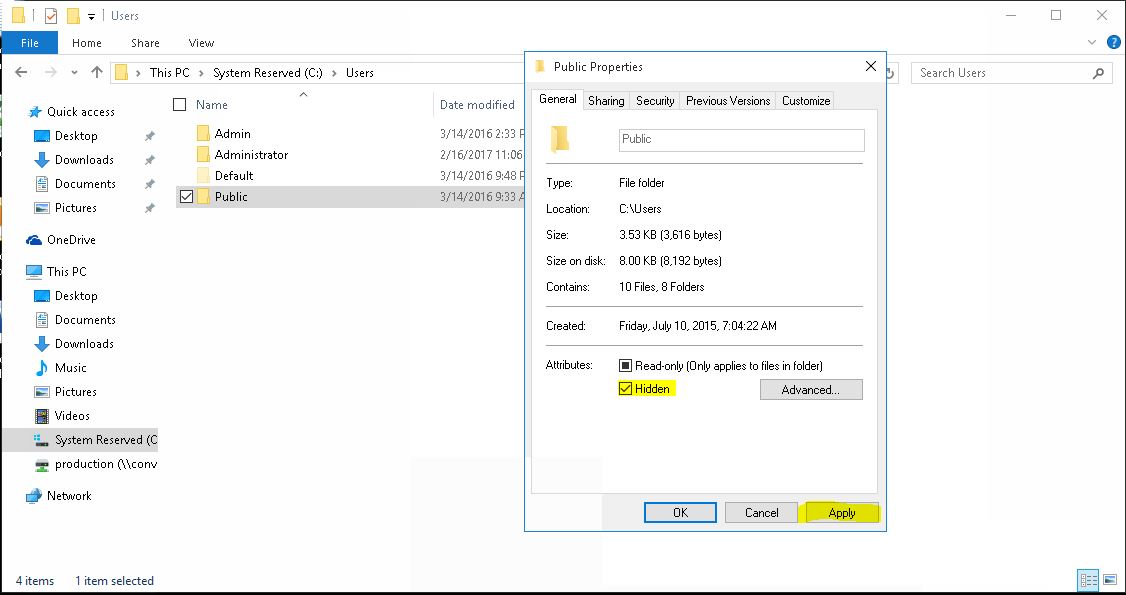Switch to the General tab in Properties

tap(558, 100)
